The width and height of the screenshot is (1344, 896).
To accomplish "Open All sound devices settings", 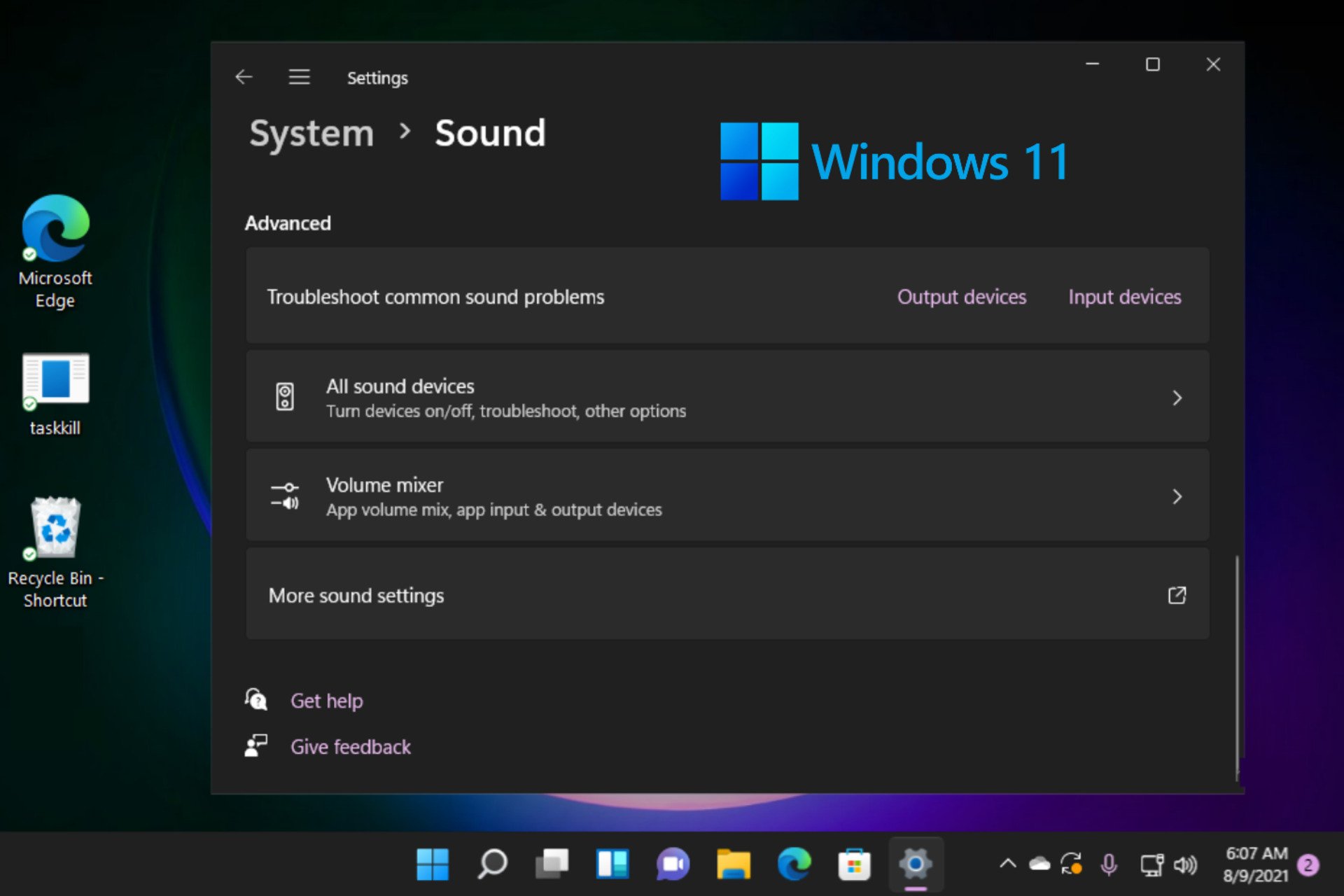I will pyautogui.click(x=728, y=397).
